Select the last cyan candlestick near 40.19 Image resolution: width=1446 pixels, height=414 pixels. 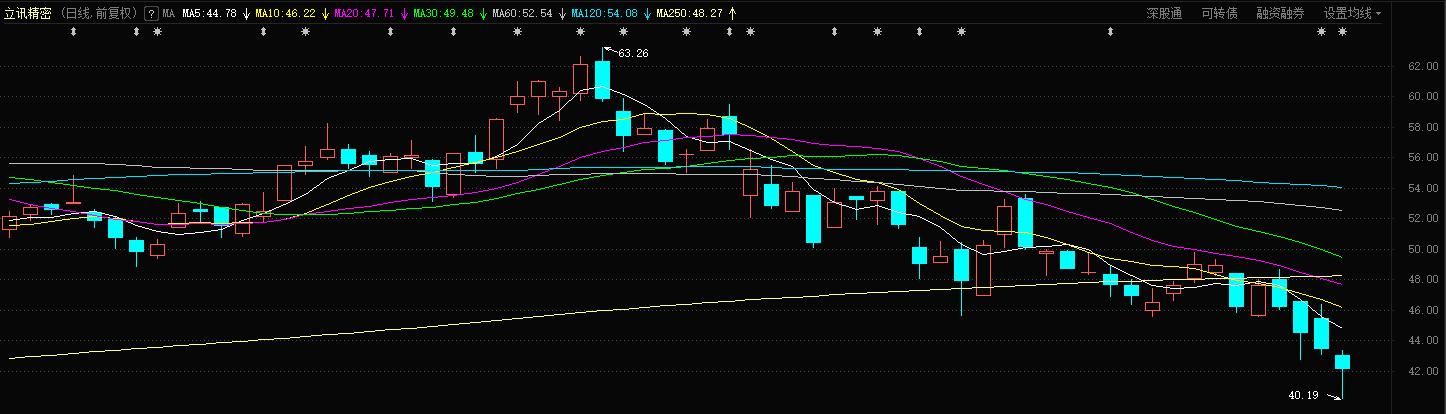pos(1342,362)
